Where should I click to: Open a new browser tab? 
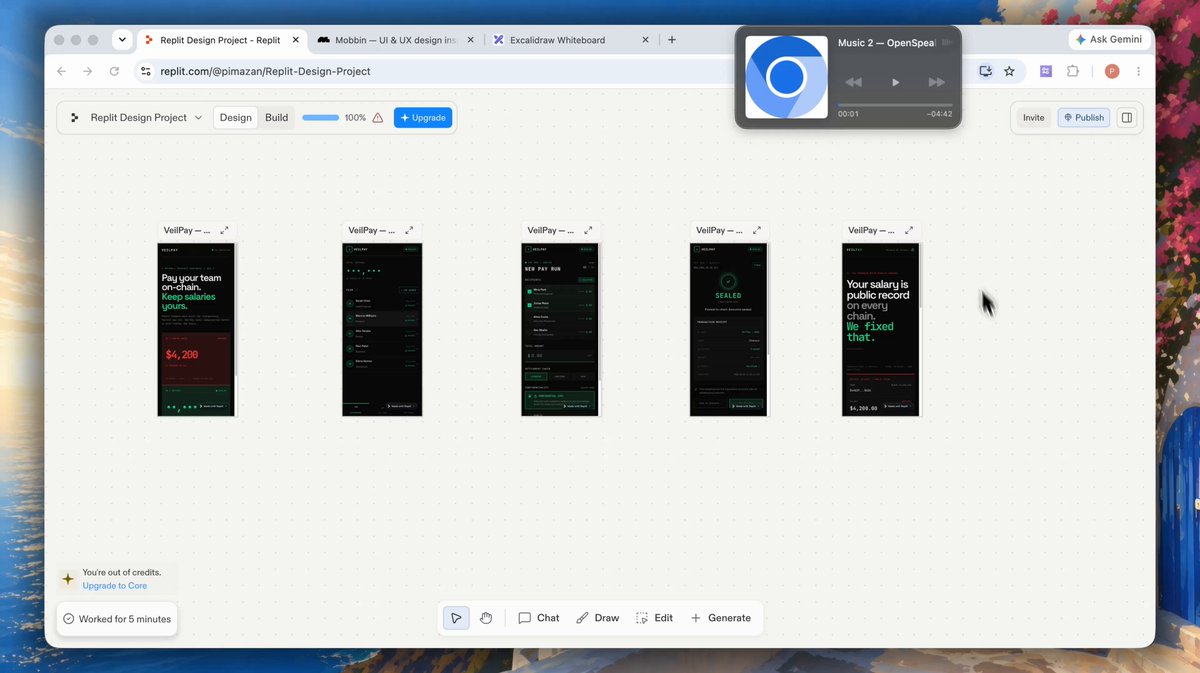[x=672, y=40]
